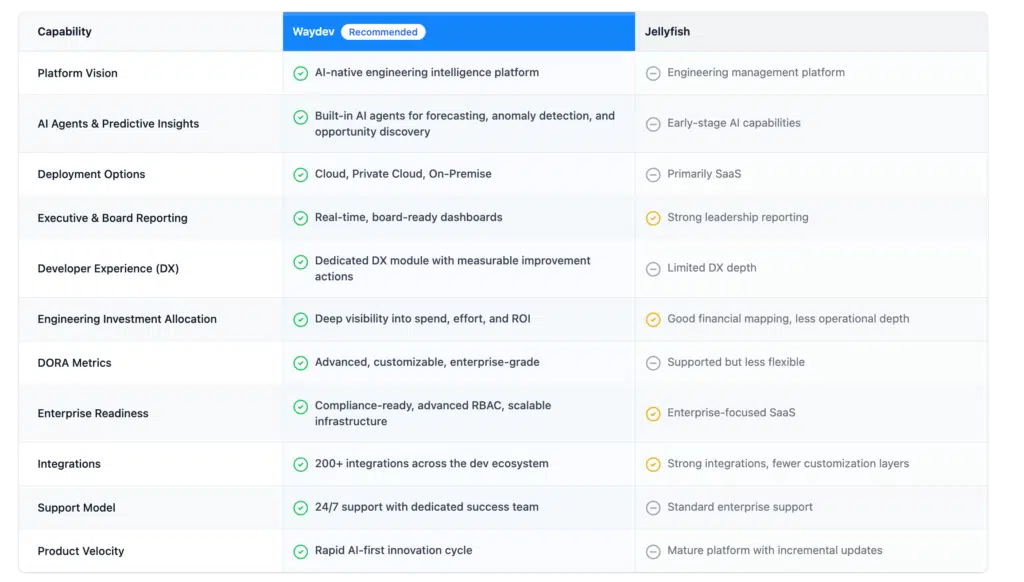Screen dimensions: 1024x582
Task: Click the Recommended badge in Waydev header
Action: (383, 32)
